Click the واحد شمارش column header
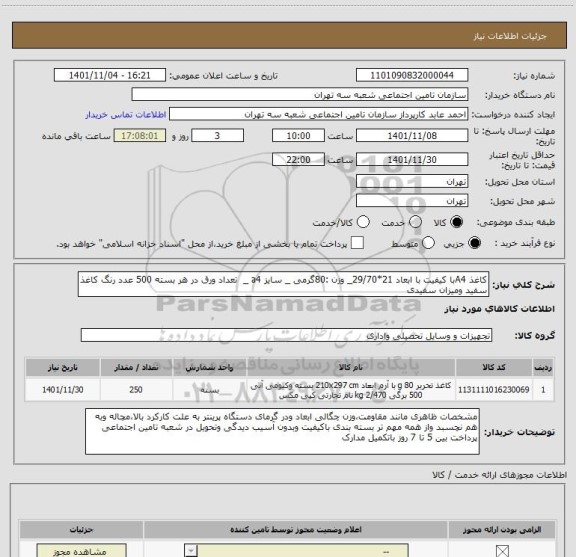The height and width of the screenshot is (557, 576). pos(209,367)
